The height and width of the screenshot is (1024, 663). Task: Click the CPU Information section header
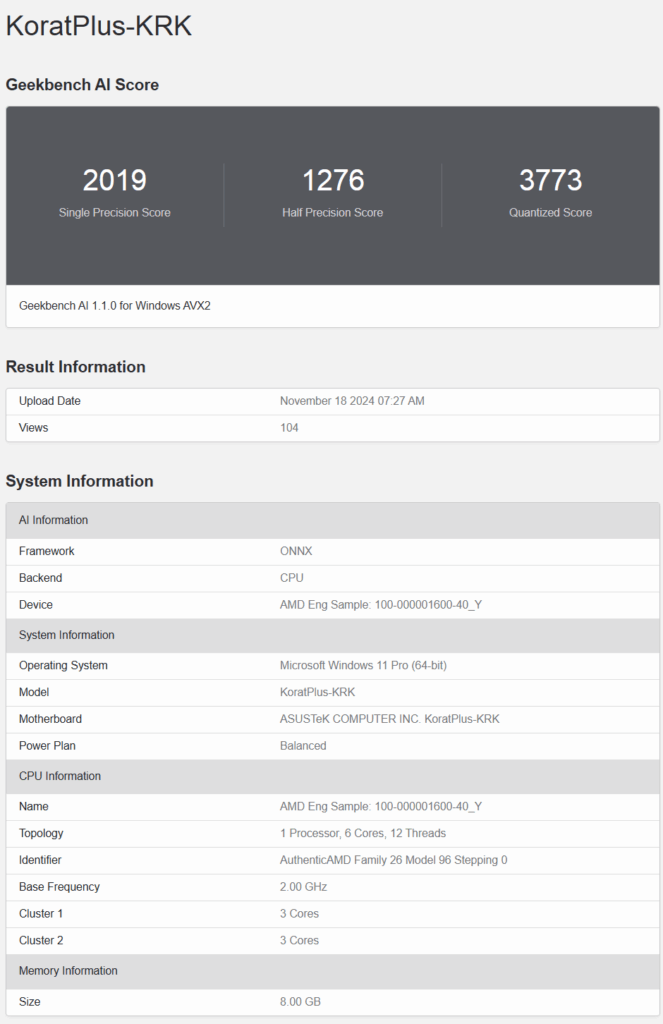pos(332,776)
